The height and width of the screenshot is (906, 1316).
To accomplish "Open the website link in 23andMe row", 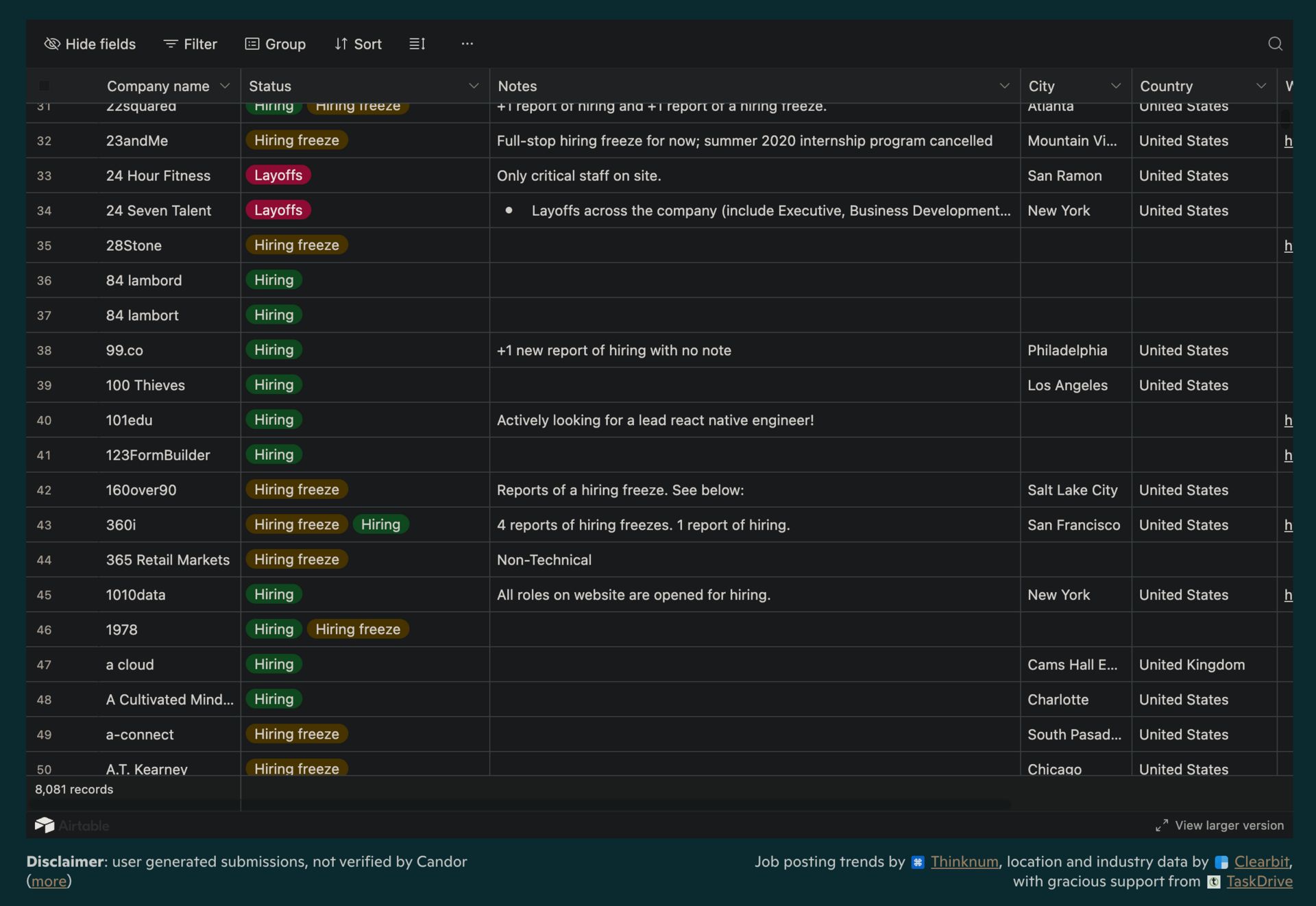I will 1289,140.
